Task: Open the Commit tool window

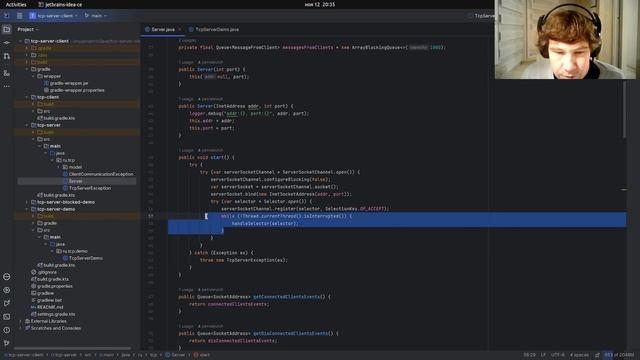Action: pyautogui.click(x=7, y=42)
